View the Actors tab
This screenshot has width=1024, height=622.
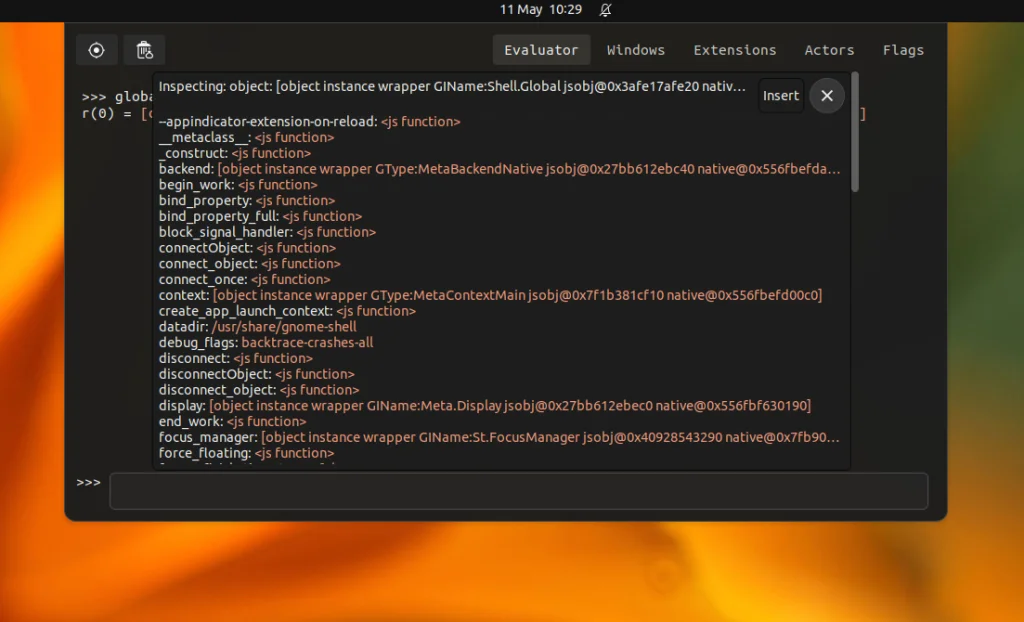829,49
